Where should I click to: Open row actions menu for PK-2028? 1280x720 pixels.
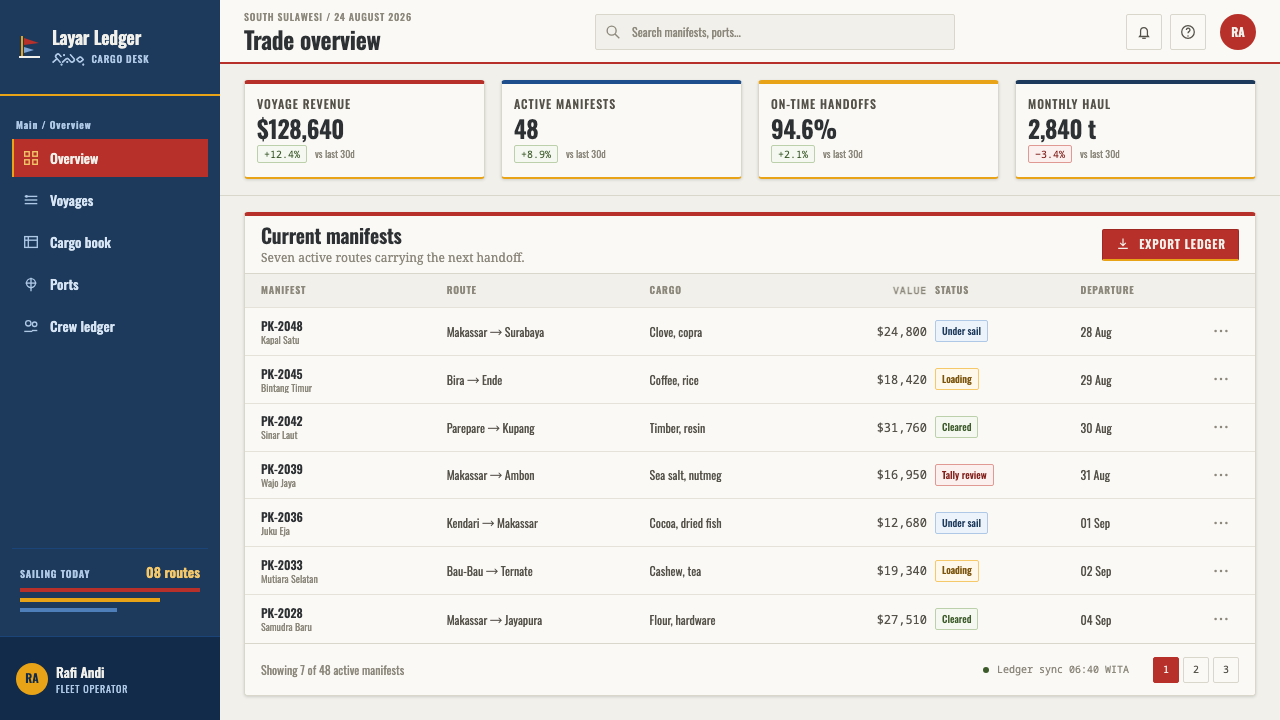(x=1221, y=619)
